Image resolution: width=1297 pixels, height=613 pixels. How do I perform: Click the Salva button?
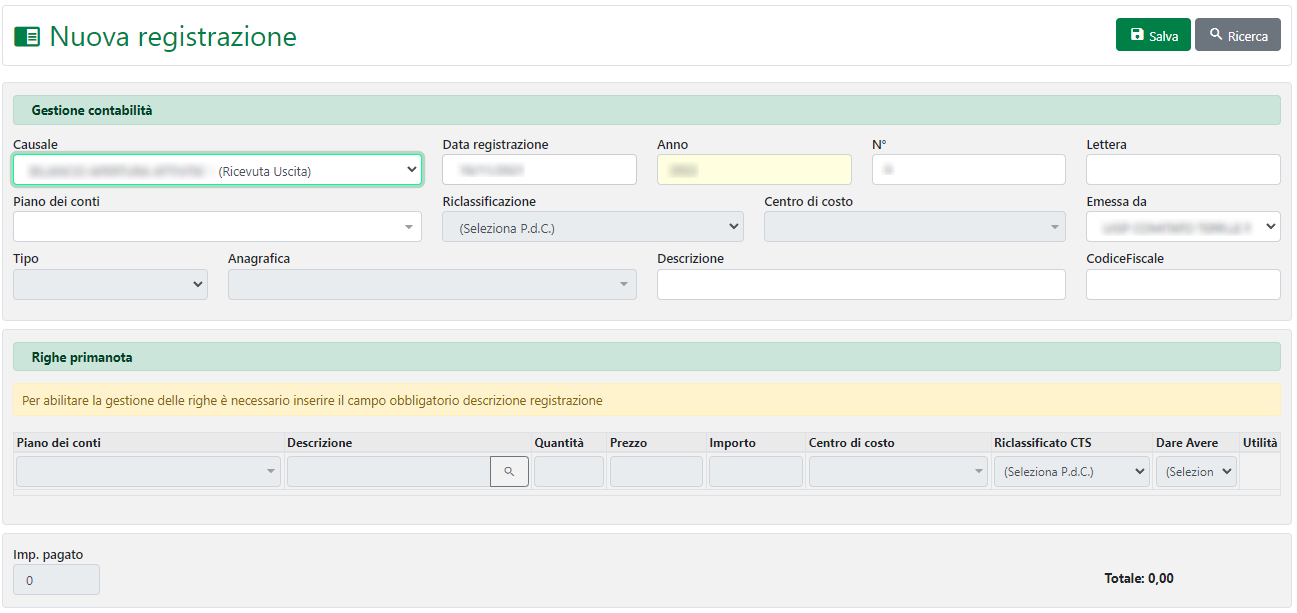pyautogui.click(x=1152, y=35)
